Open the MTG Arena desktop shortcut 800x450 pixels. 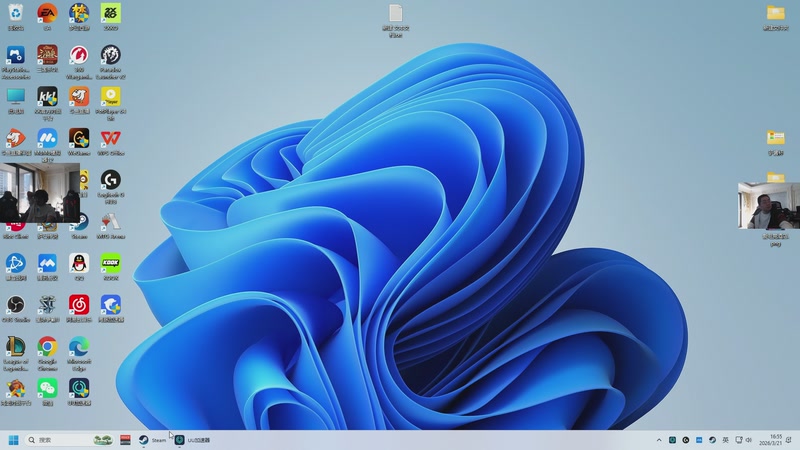(x=111, y=226)
